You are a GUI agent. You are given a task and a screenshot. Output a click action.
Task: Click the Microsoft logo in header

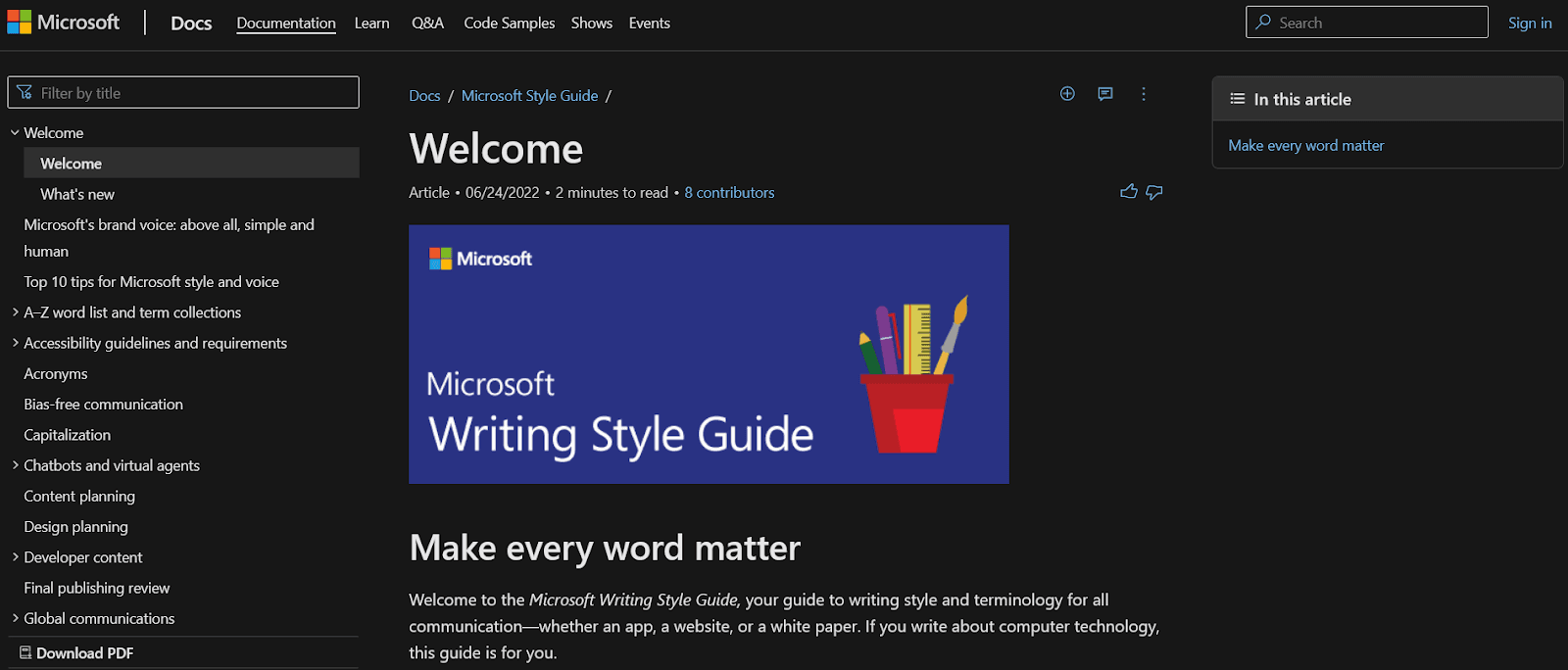click(x=64, y=23)
